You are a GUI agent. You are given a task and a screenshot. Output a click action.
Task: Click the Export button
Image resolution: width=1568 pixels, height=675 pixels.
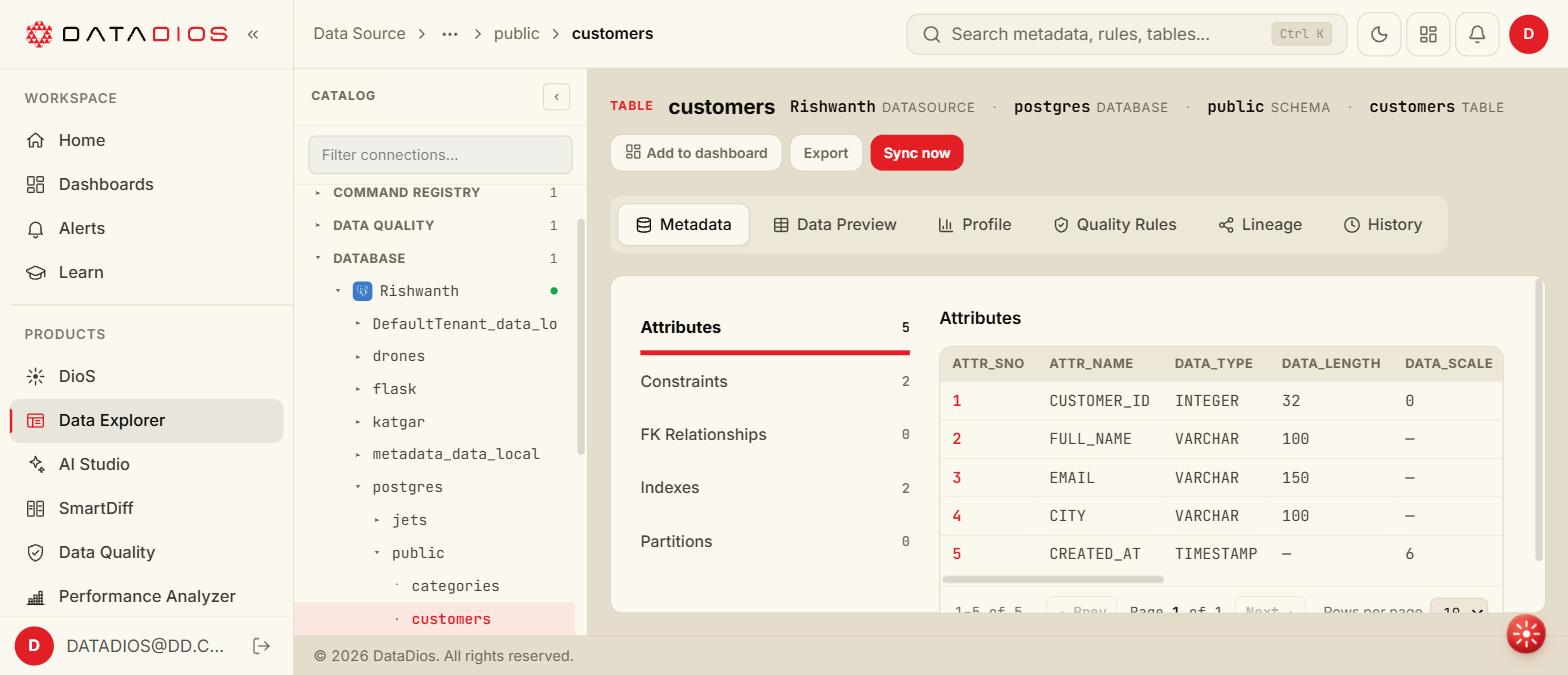(x=826, y=153)
